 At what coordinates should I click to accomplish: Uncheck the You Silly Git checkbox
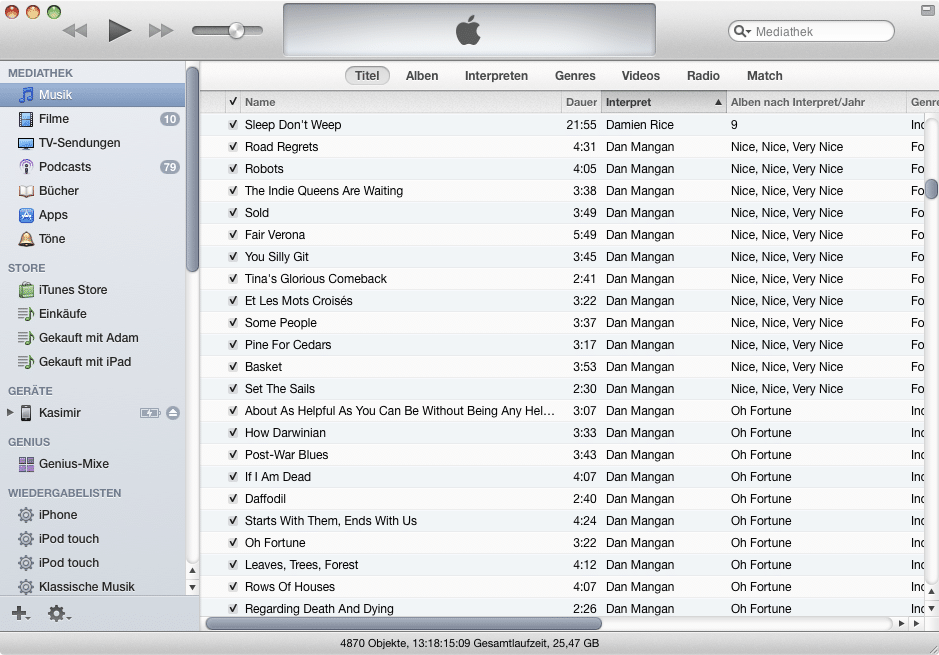pos(233,257)
